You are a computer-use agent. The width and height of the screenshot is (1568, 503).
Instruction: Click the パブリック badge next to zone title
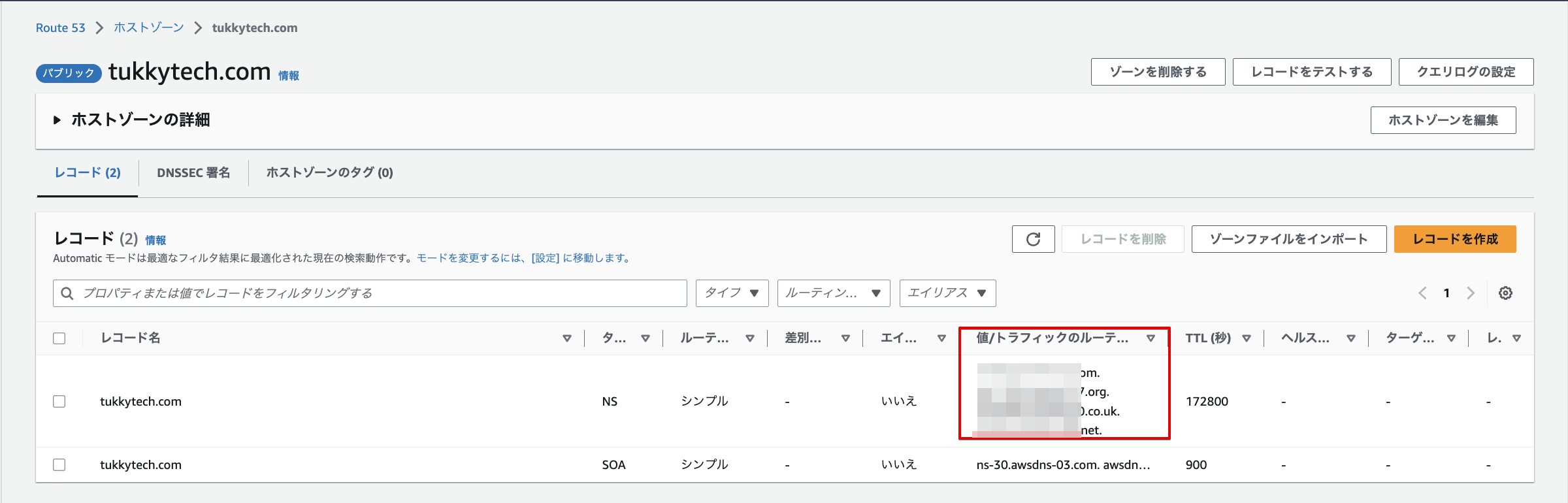(69, 73)
